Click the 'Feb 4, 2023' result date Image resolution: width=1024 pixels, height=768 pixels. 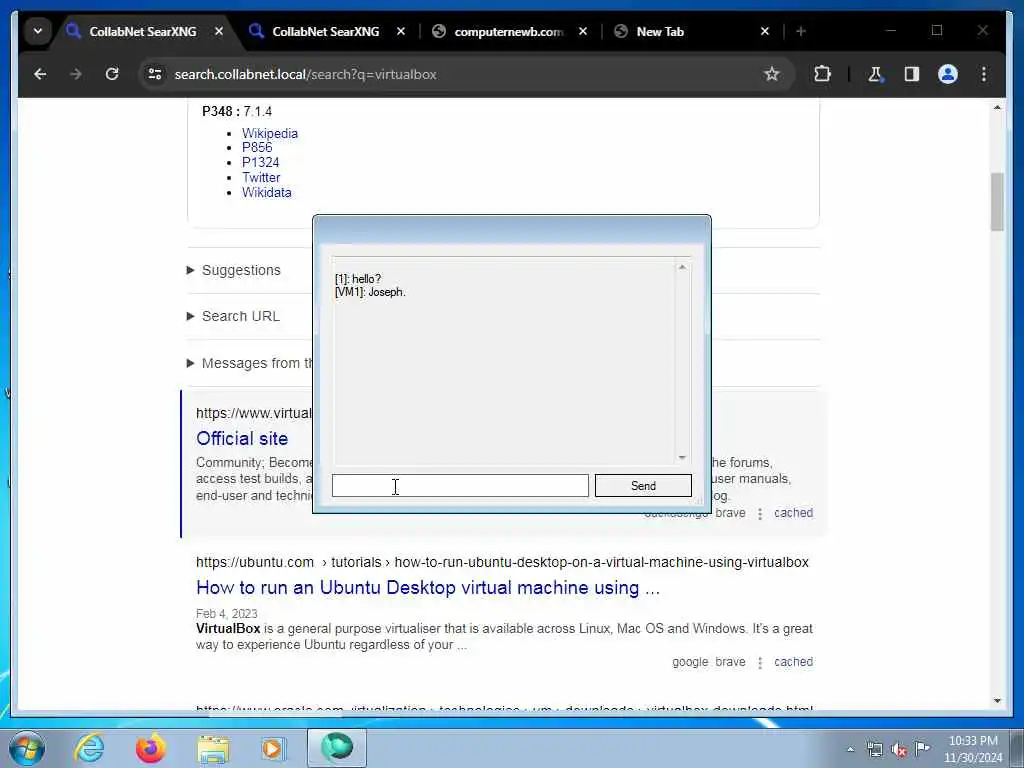(x=227, y=614)
